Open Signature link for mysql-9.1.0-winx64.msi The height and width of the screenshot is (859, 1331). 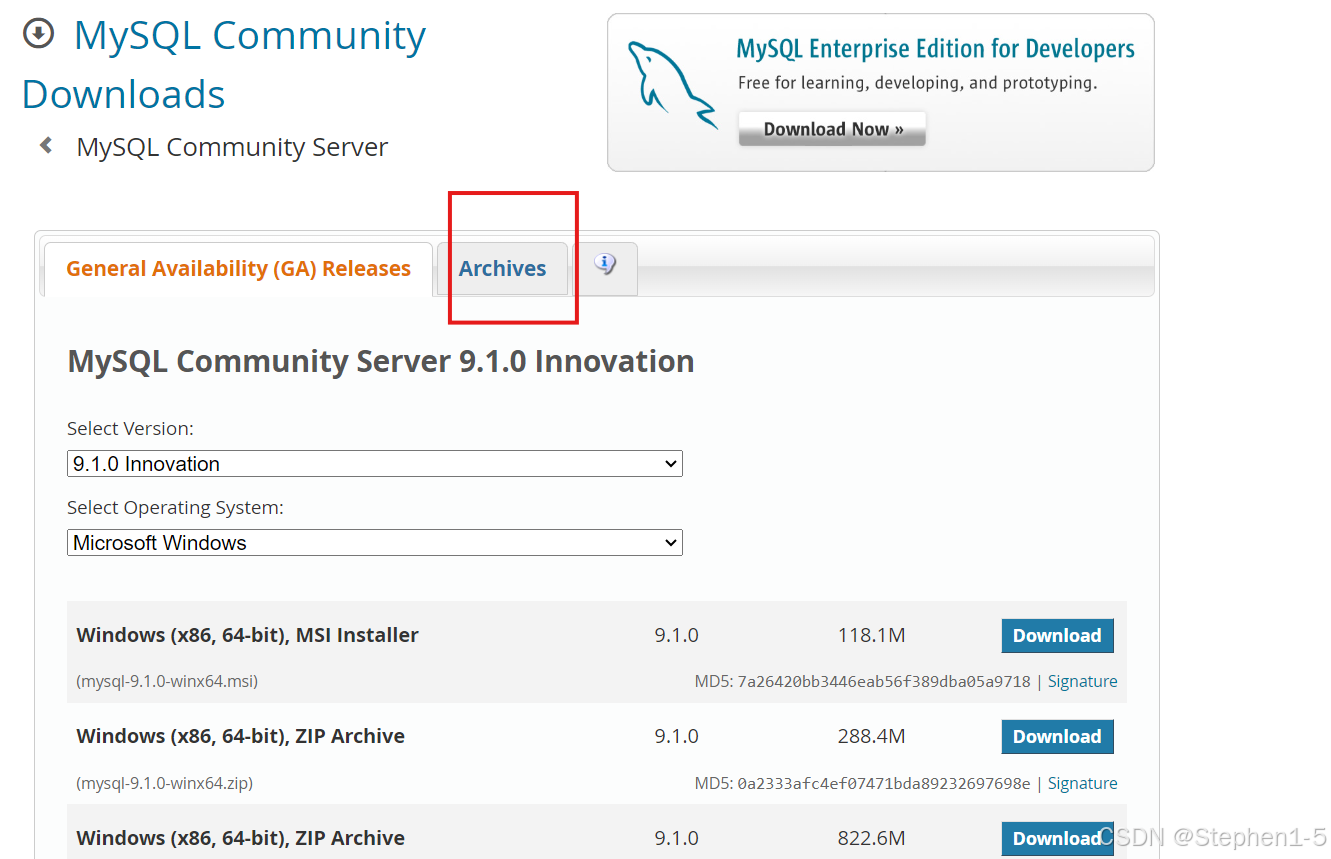click(x=1082, y=681)
